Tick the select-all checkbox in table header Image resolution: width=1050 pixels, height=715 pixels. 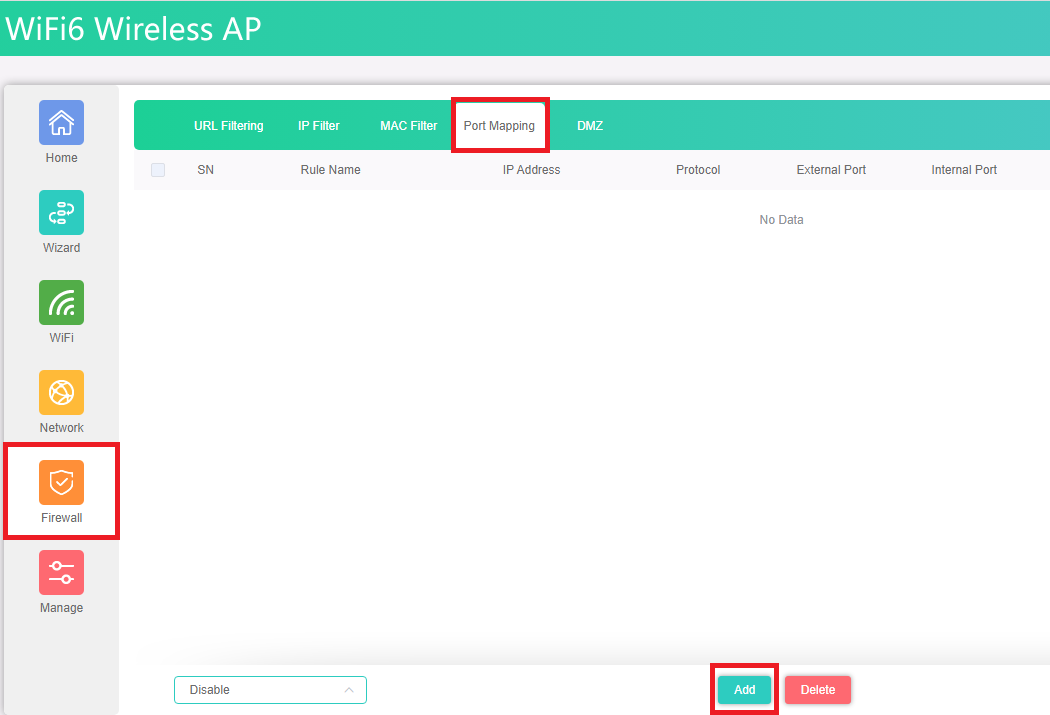158,170
